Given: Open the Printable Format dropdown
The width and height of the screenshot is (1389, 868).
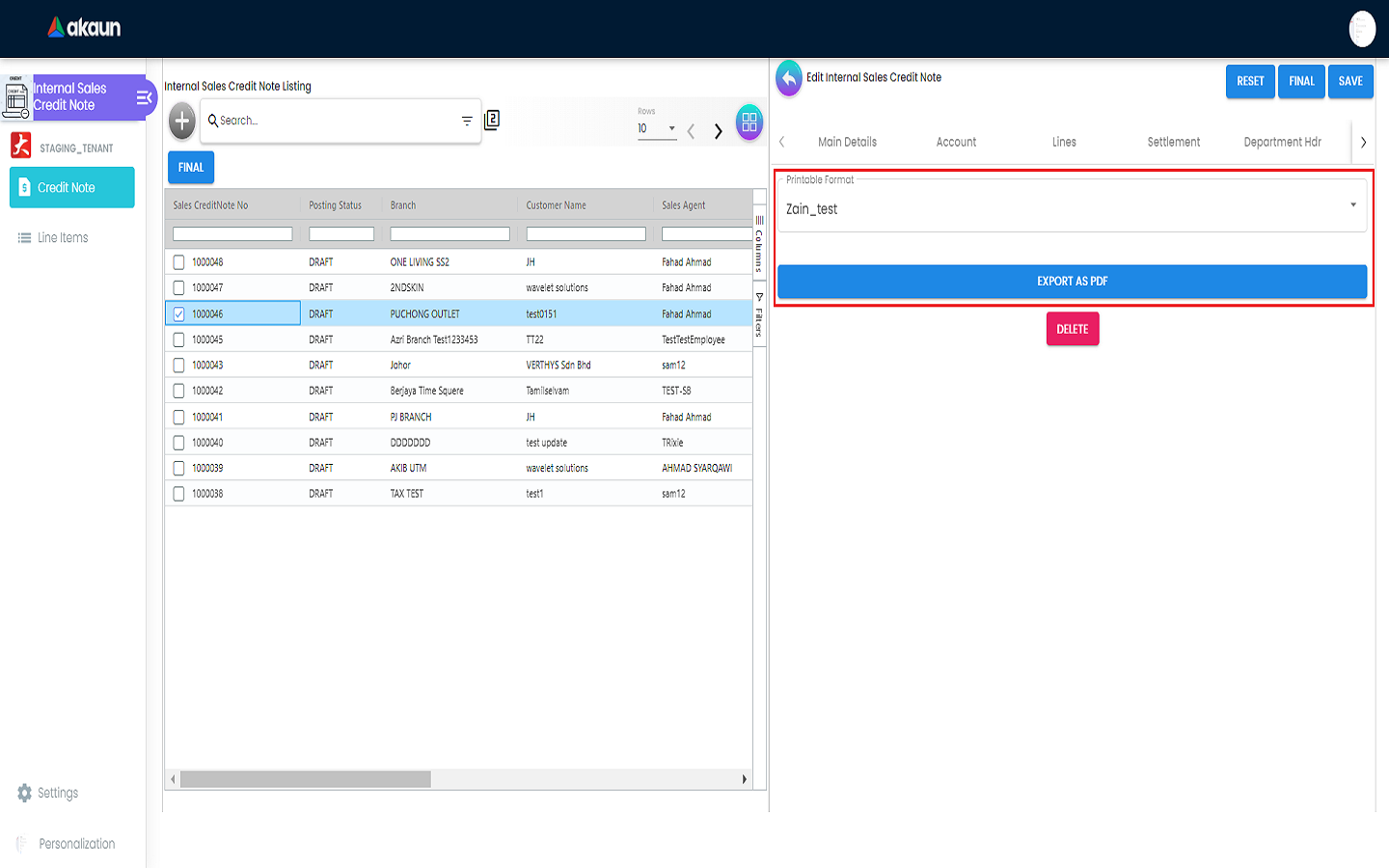Looking at the screenshot, I should click(x=1072, y=207).
